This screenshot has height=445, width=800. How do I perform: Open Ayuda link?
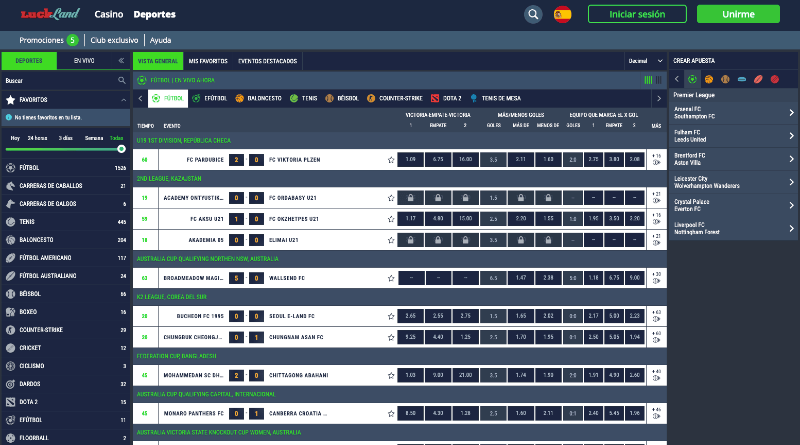click(160, 40)
